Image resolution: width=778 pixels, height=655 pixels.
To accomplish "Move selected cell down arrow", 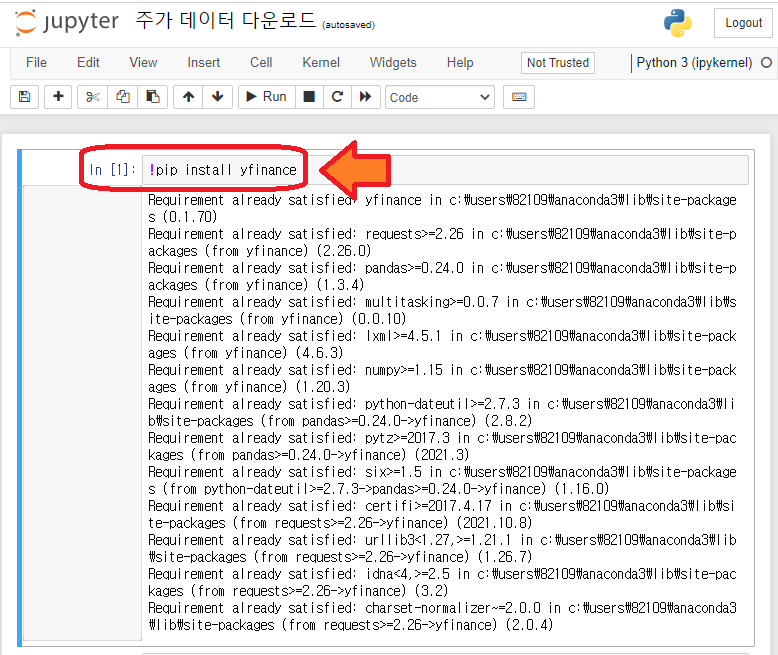I will [x=217, y=97].
